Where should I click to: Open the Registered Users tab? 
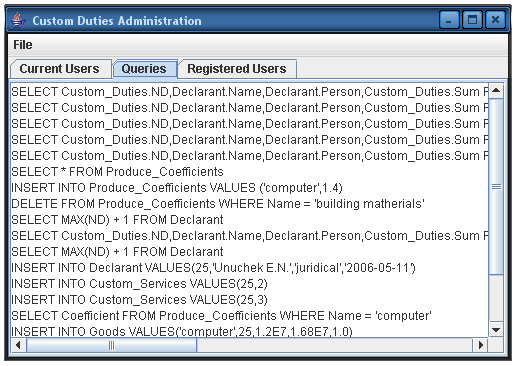coord(237,69)
